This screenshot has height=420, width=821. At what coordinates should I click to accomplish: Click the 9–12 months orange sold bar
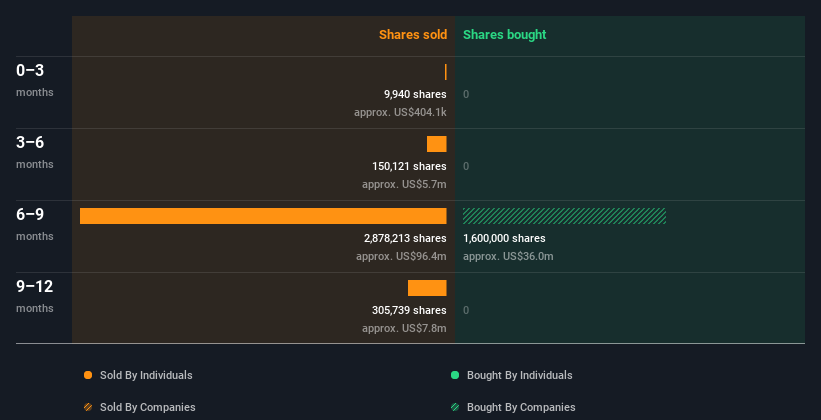click(x=427, y=288)
